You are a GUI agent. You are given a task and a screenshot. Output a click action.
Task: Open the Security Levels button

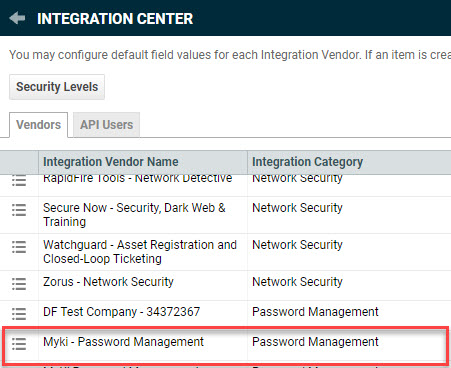[57, 87]
